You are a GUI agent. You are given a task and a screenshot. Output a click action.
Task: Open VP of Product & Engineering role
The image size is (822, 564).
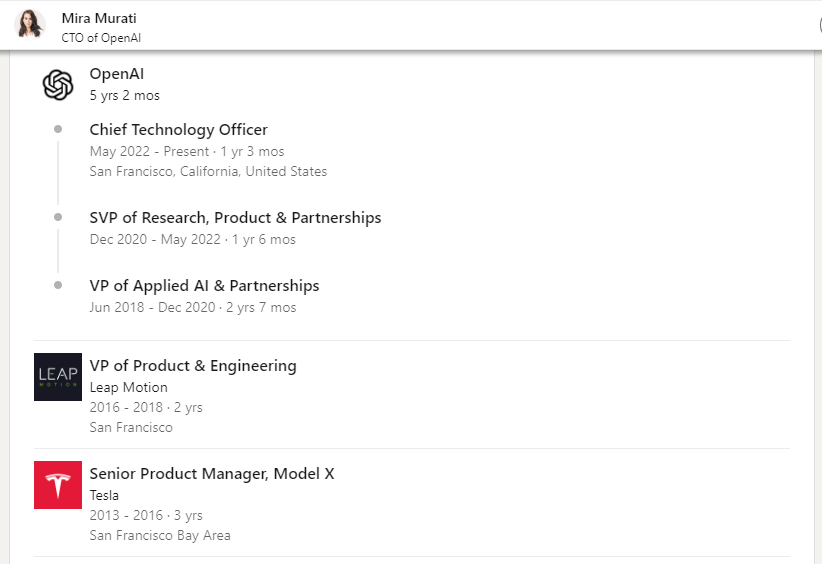tap(193, 366)
